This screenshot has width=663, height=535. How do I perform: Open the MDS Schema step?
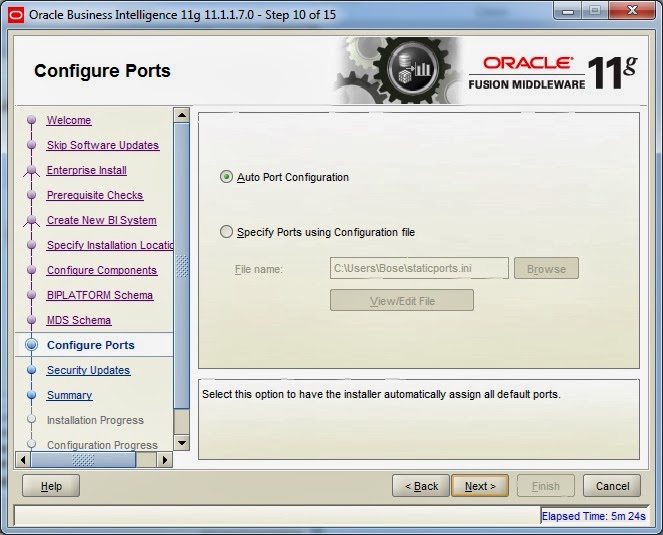pyautogui.click(x=79, y=320)
